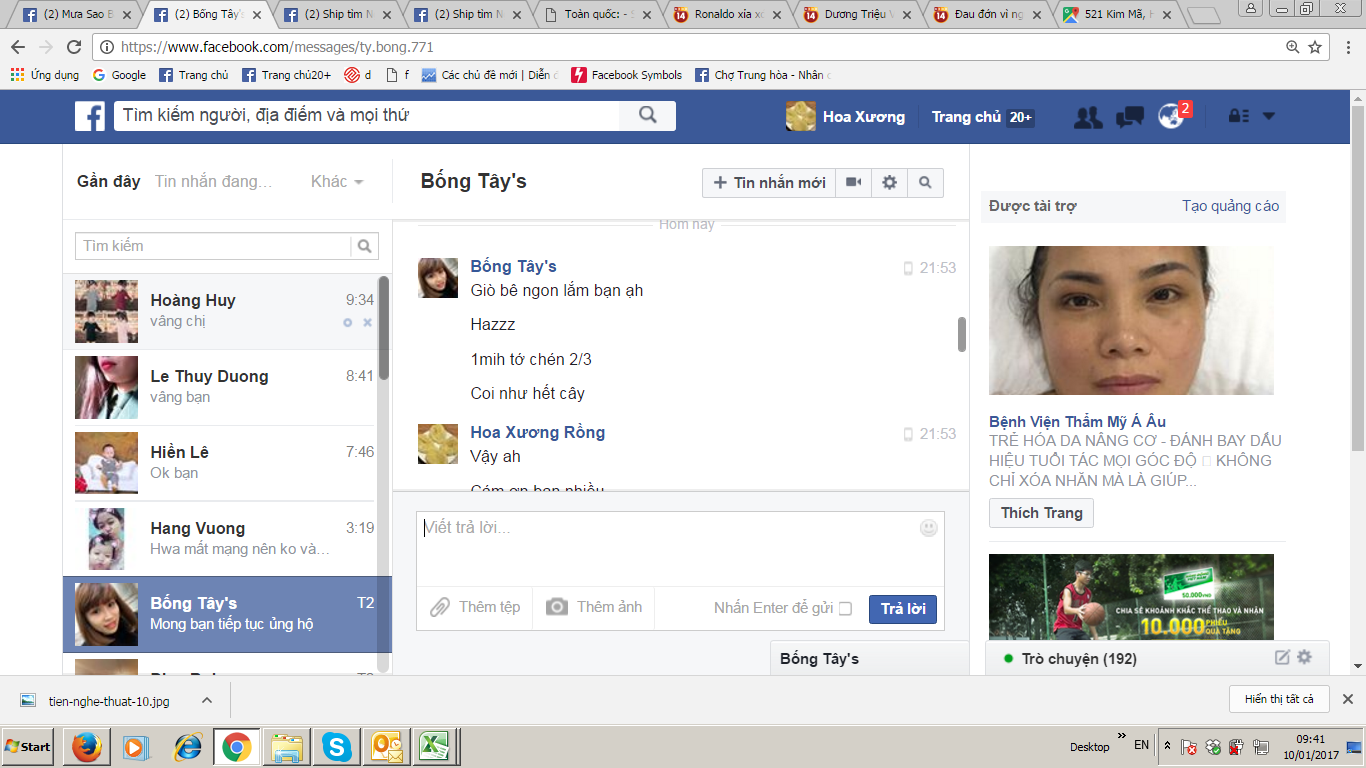Screen dimensions: 1366x768
Task: Click the search-in-conversation magnifier icon
Action: coord(925,182)
